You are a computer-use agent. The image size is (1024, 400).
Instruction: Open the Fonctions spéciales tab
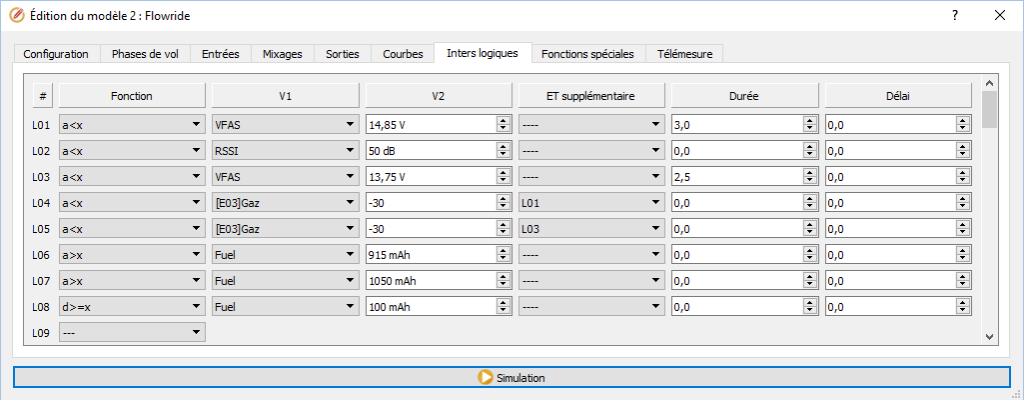pos(587,54)
